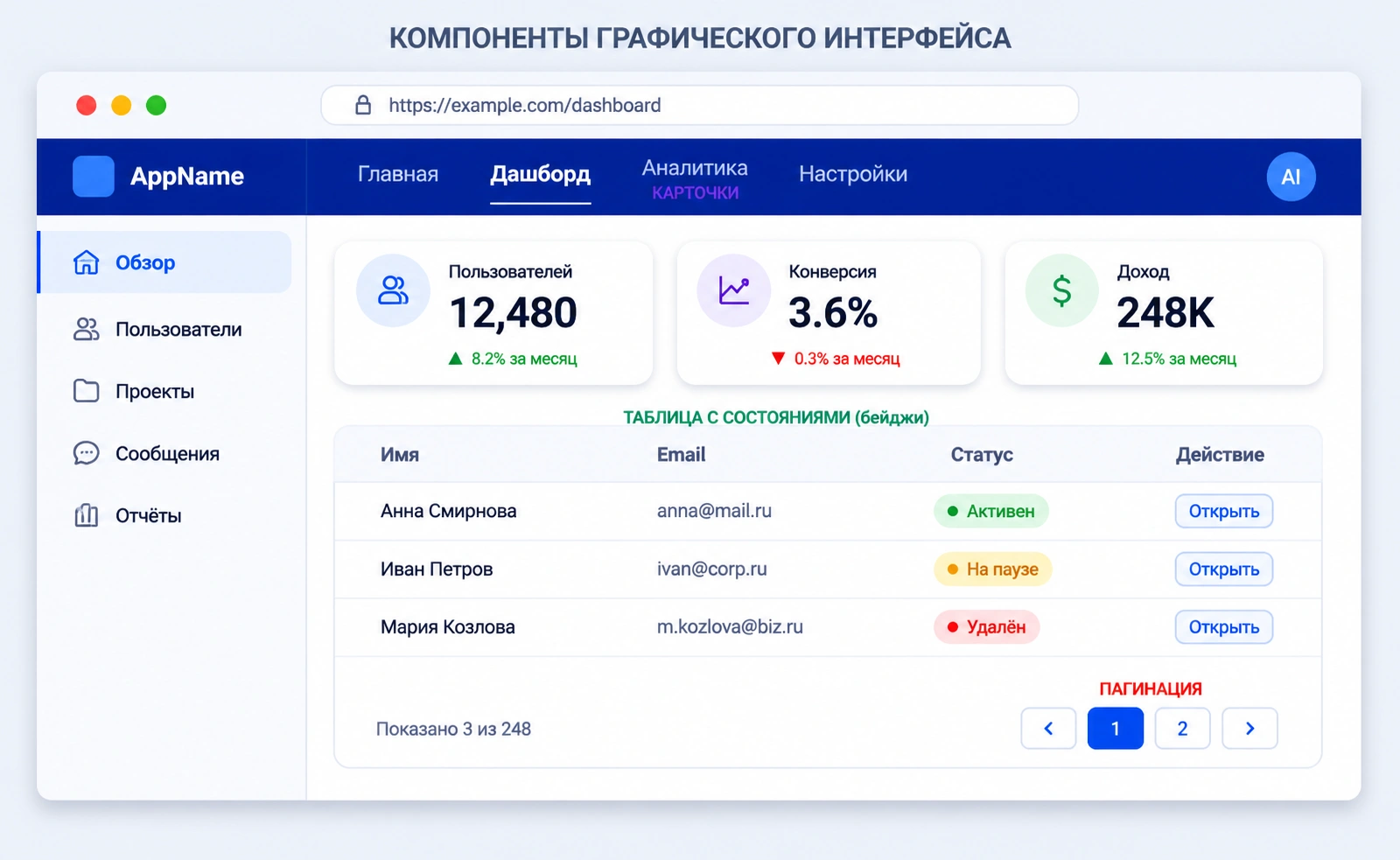
Task: Click the name Анна Смирнова
Action: click(x=448, y=511)
